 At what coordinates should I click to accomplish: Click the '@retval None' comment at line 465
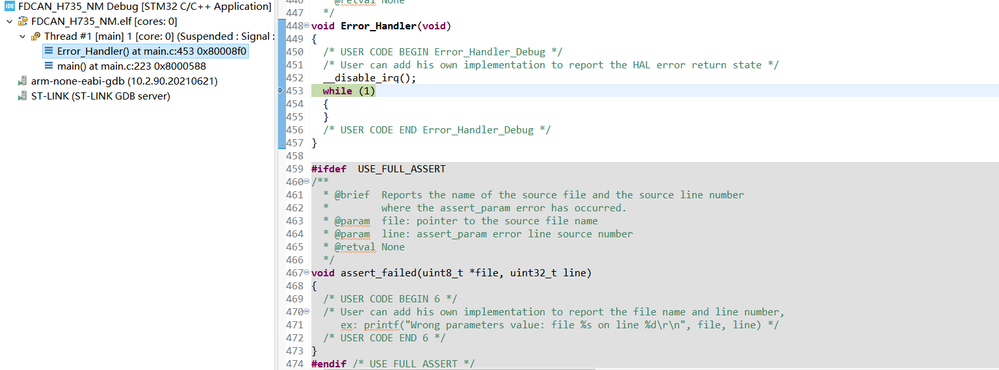(363, 247)
